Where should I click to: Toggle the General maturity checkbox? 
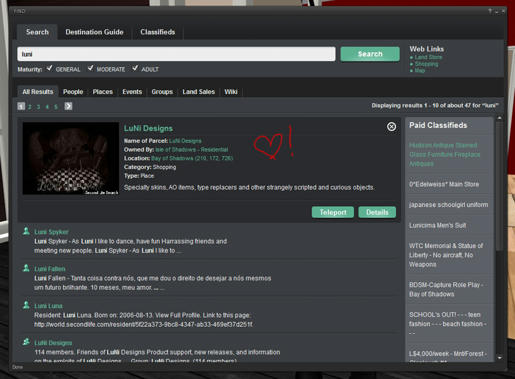click(x=49, y=68)
